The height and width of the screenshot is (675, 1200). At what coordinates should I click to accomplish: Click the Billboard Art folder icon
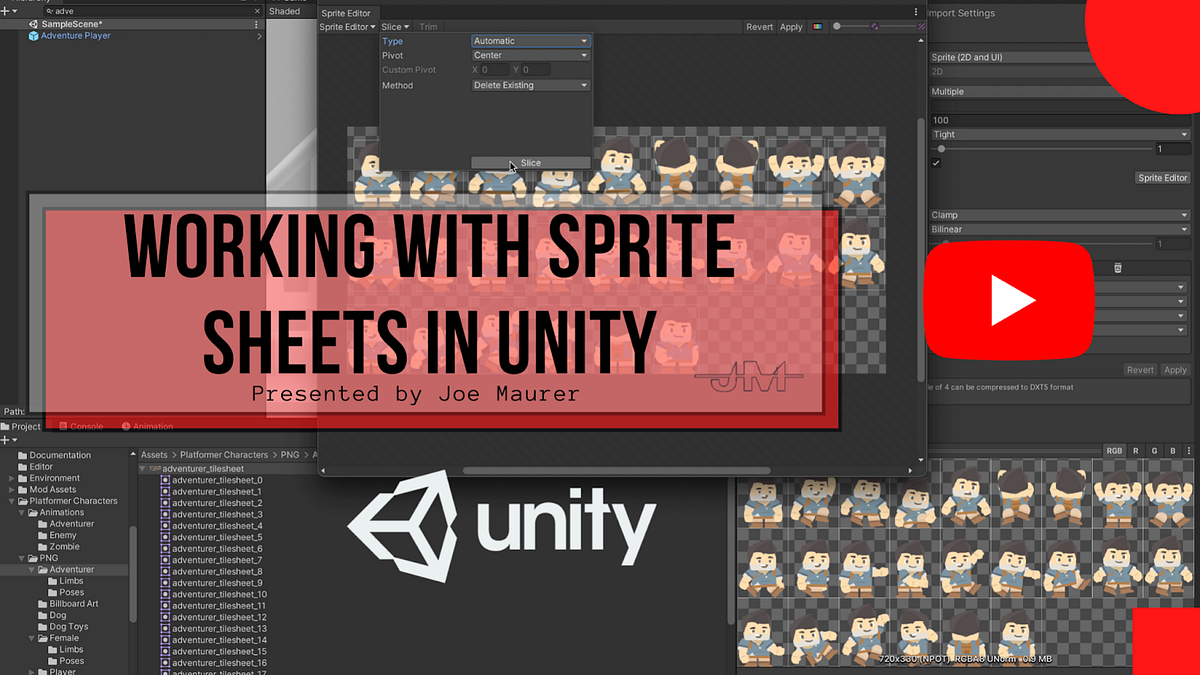(x=42, y=604)
